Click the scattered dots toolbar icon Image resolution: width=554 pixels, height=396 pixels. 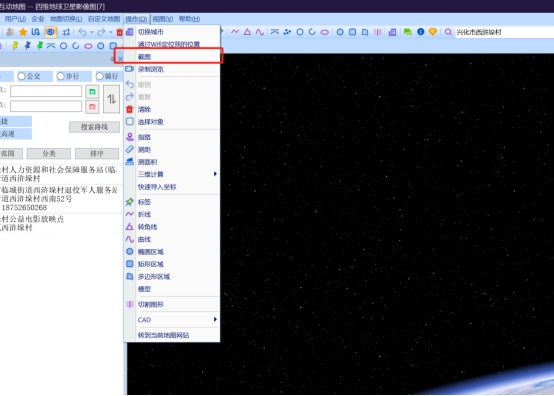pos(287,32)
